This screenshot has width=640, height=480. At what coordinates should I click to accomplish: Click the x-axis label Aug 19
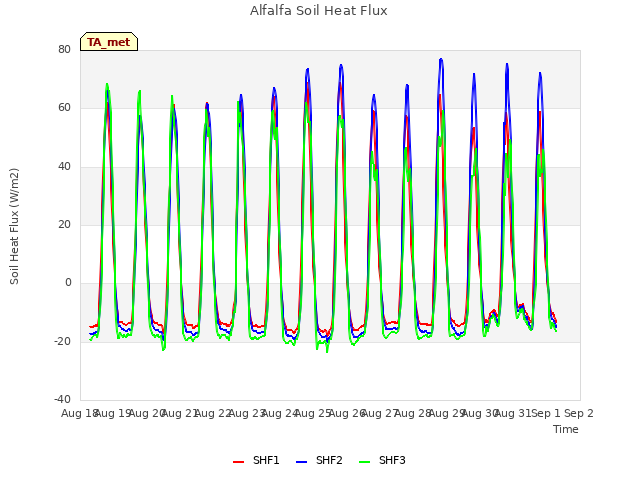(x=113, y=413)
